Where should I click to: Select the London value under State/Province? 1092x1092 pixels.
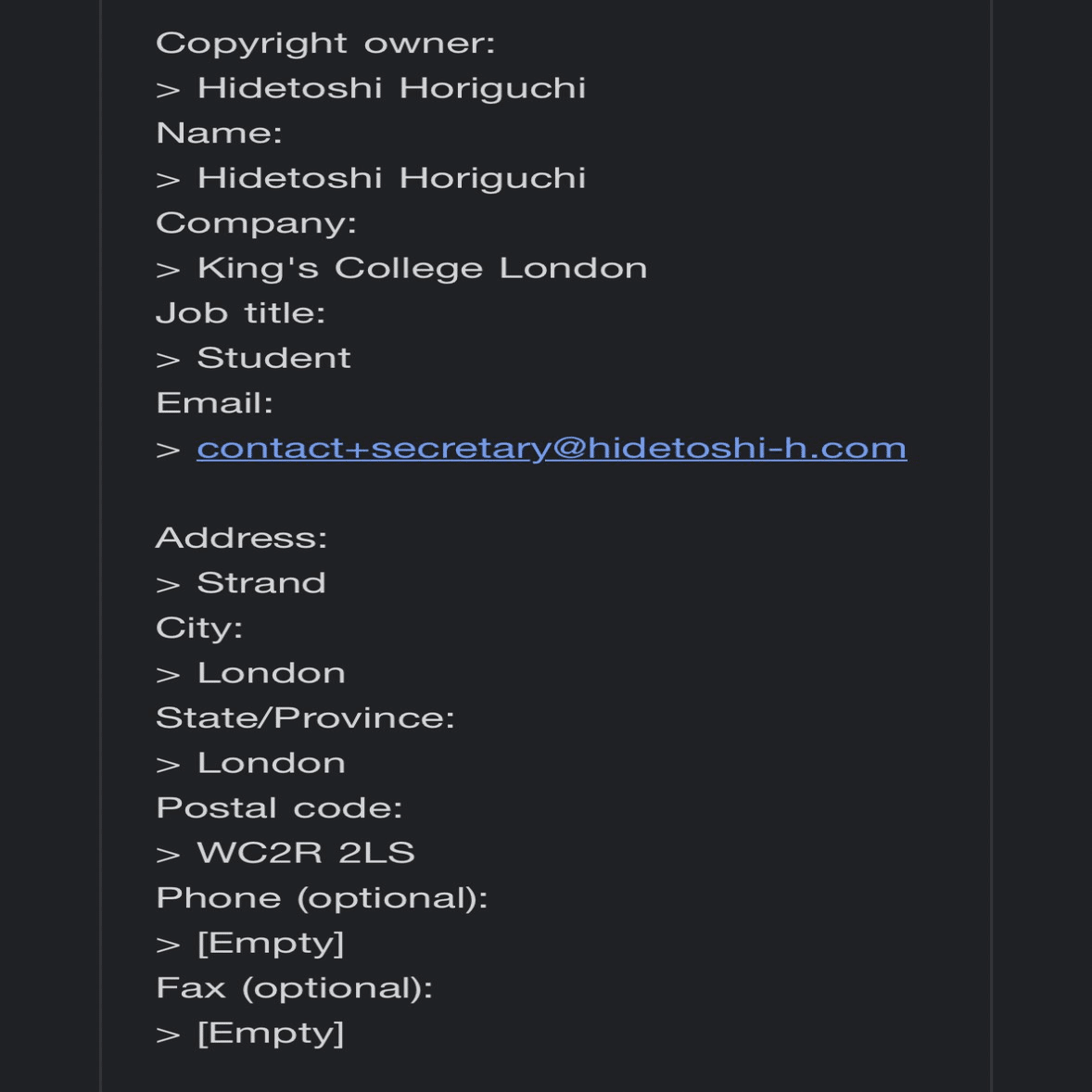271,763
